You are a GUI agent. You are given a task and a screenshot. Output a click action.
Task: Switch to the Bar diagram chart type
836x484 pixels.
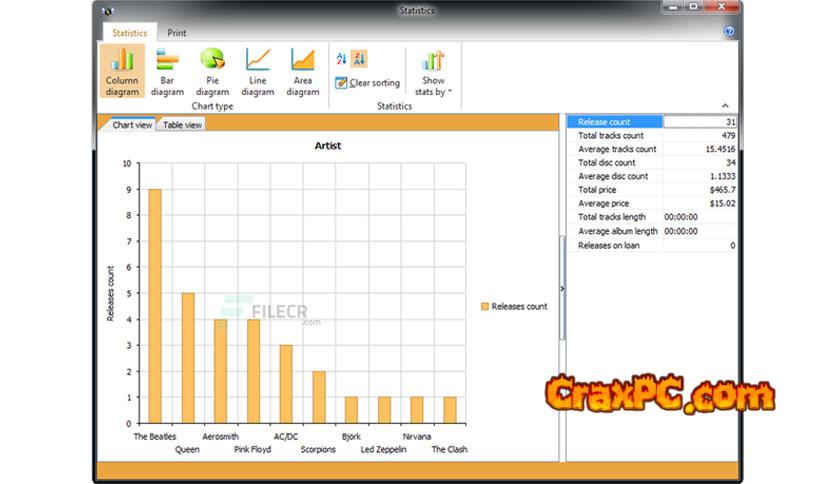(x=167, y=71)
